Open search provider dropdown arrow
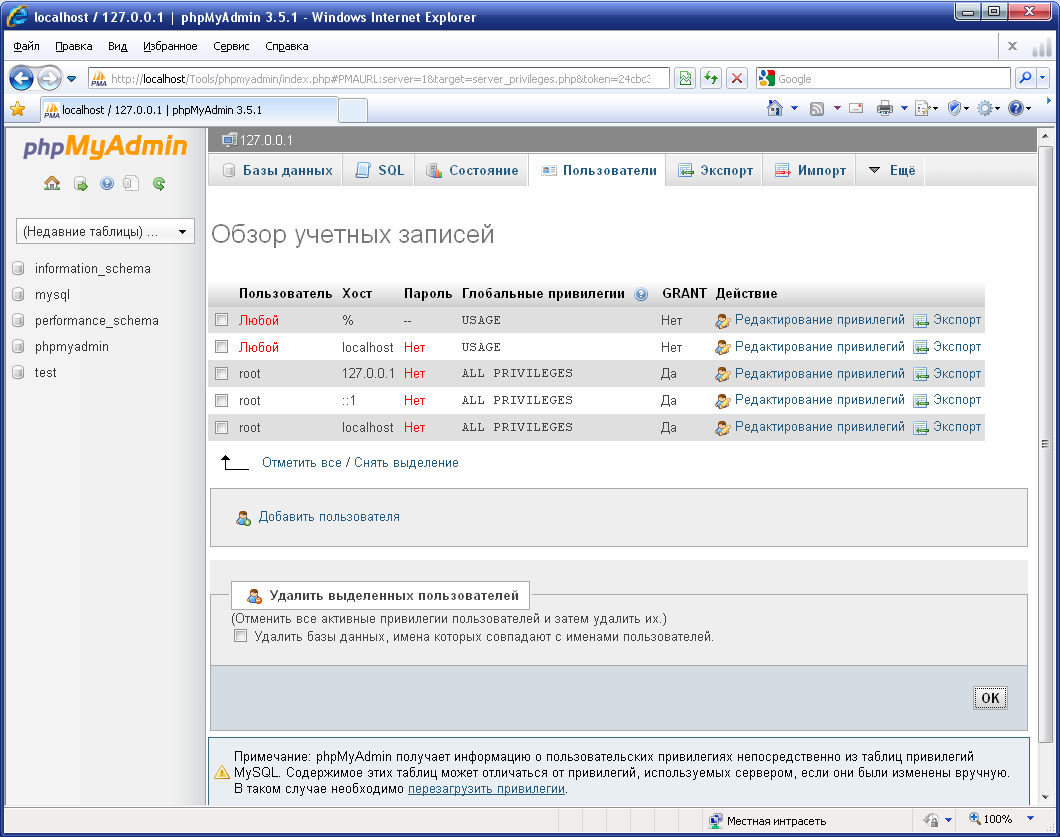The height and width of the screenshot is (837, 1060). (x=1042, y=78)
